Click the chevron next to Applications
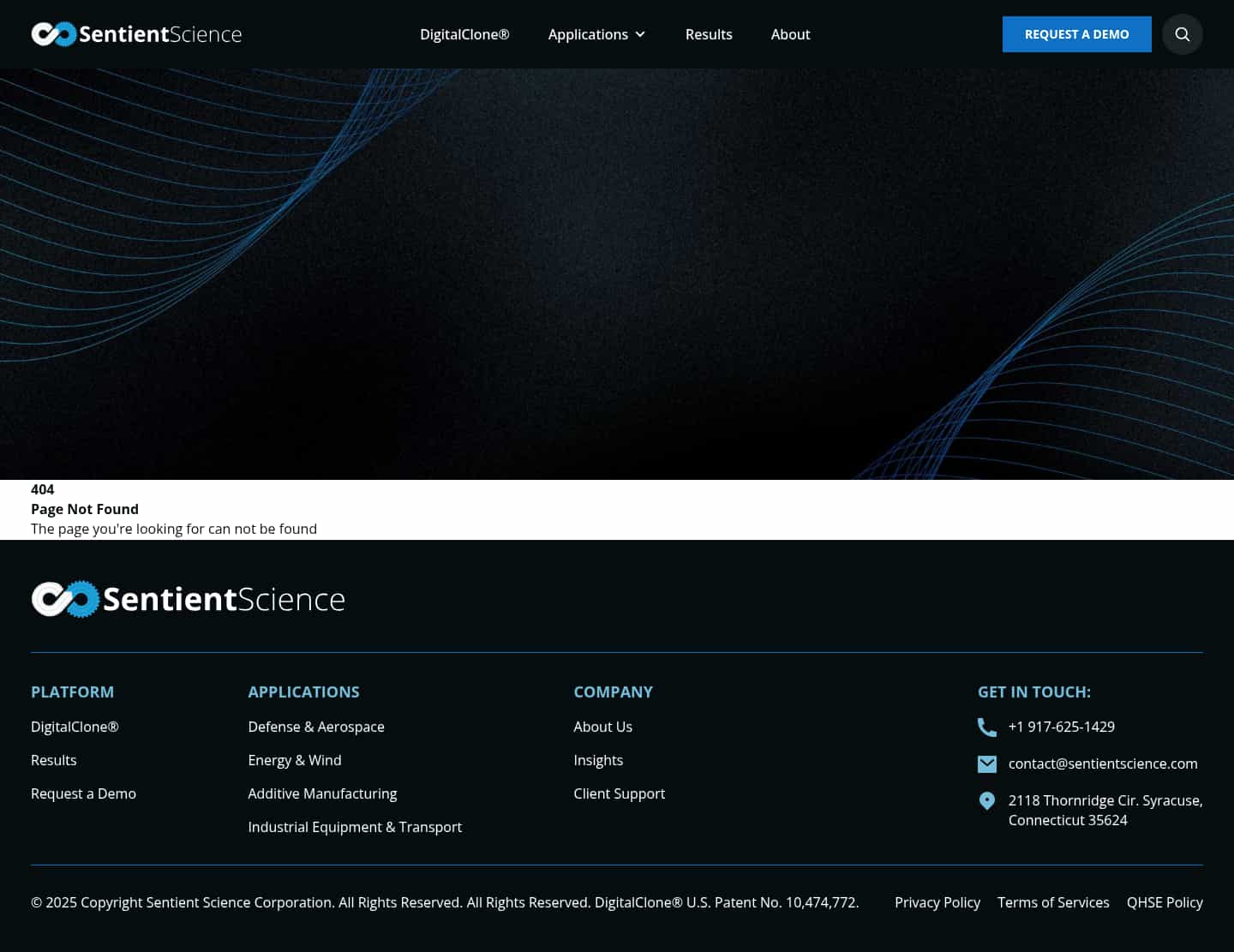This screenshot has width=1234, height=952. [x=640, y=34]
